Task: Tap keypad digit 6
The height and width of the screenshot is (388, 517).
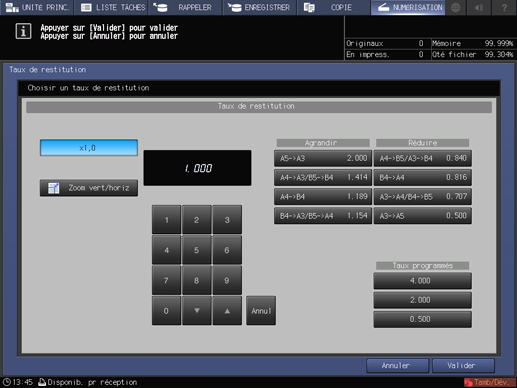Action: (x=227, y=250)
